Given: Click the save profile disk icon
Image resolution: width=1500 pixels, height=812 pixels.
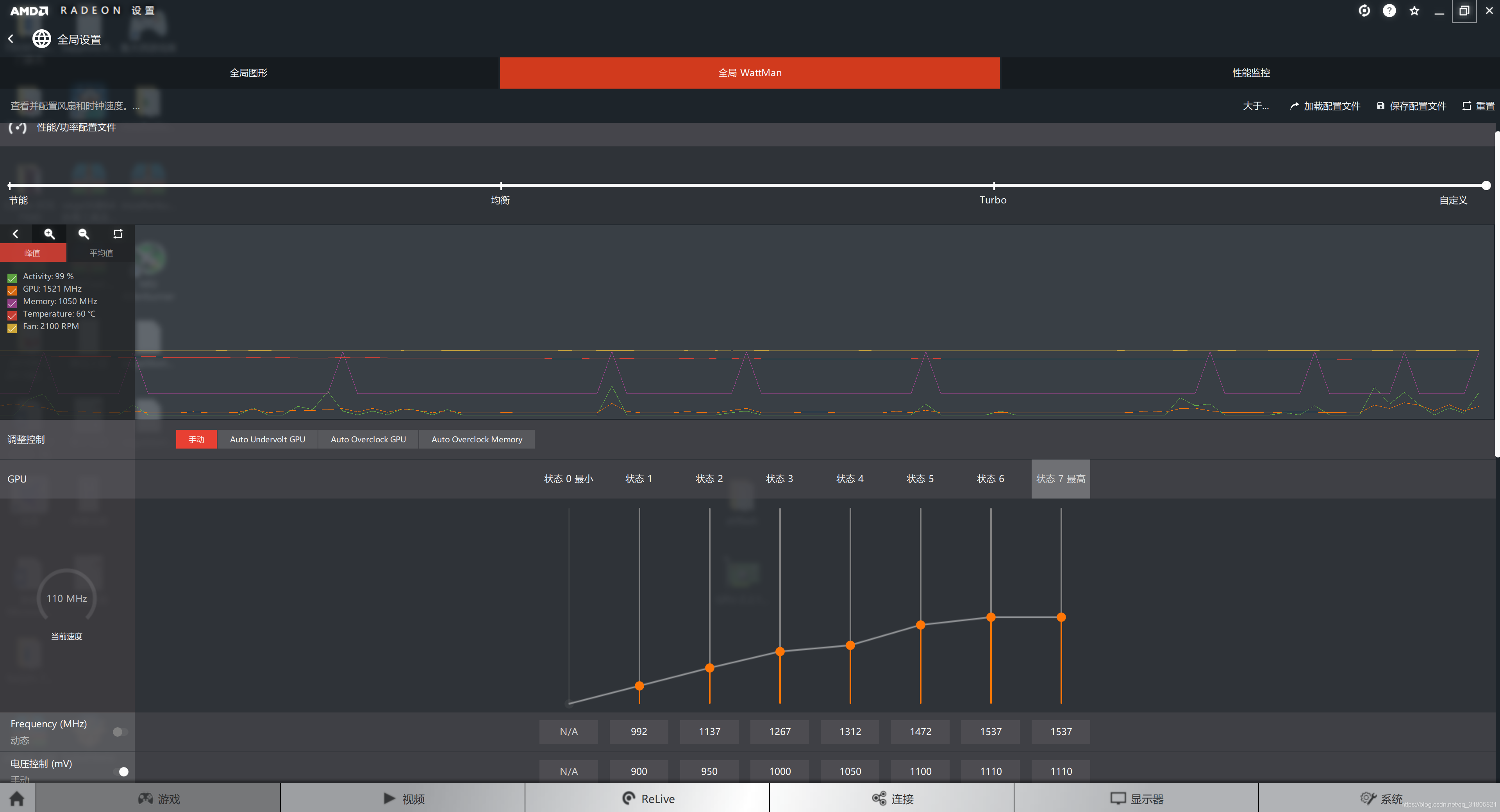Looking at the screenshot, I should (x=1380, y=105).
